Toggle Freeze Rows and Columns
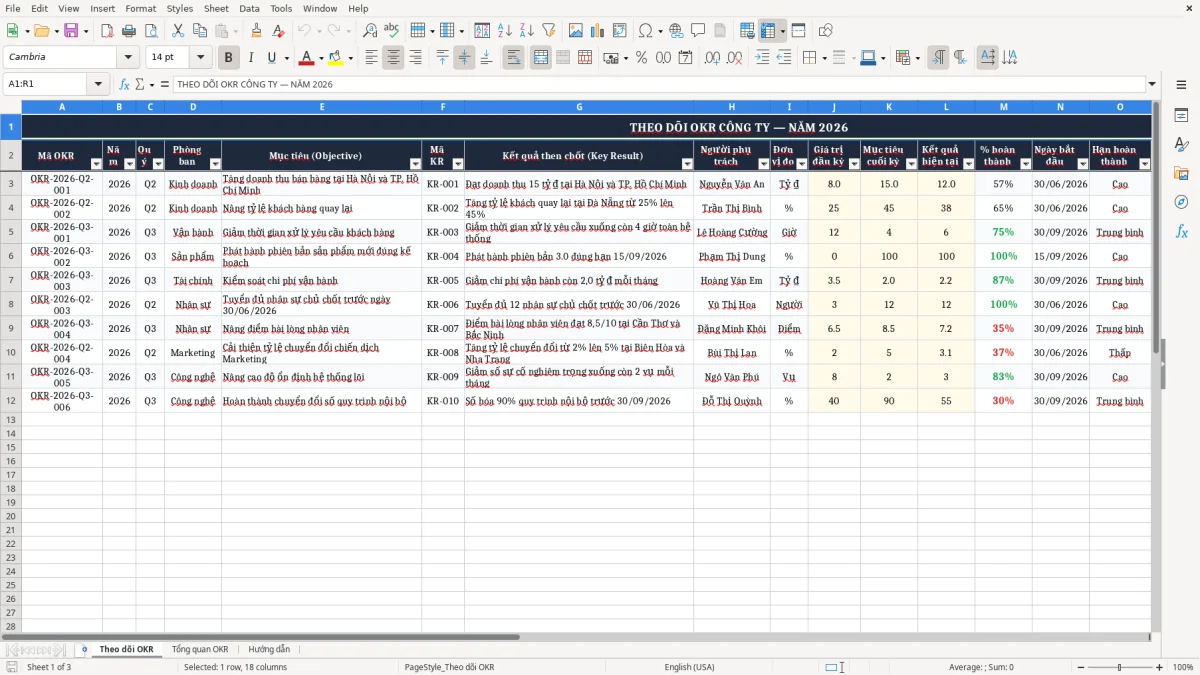This screenshot has width=1200, height=675. 768,31
